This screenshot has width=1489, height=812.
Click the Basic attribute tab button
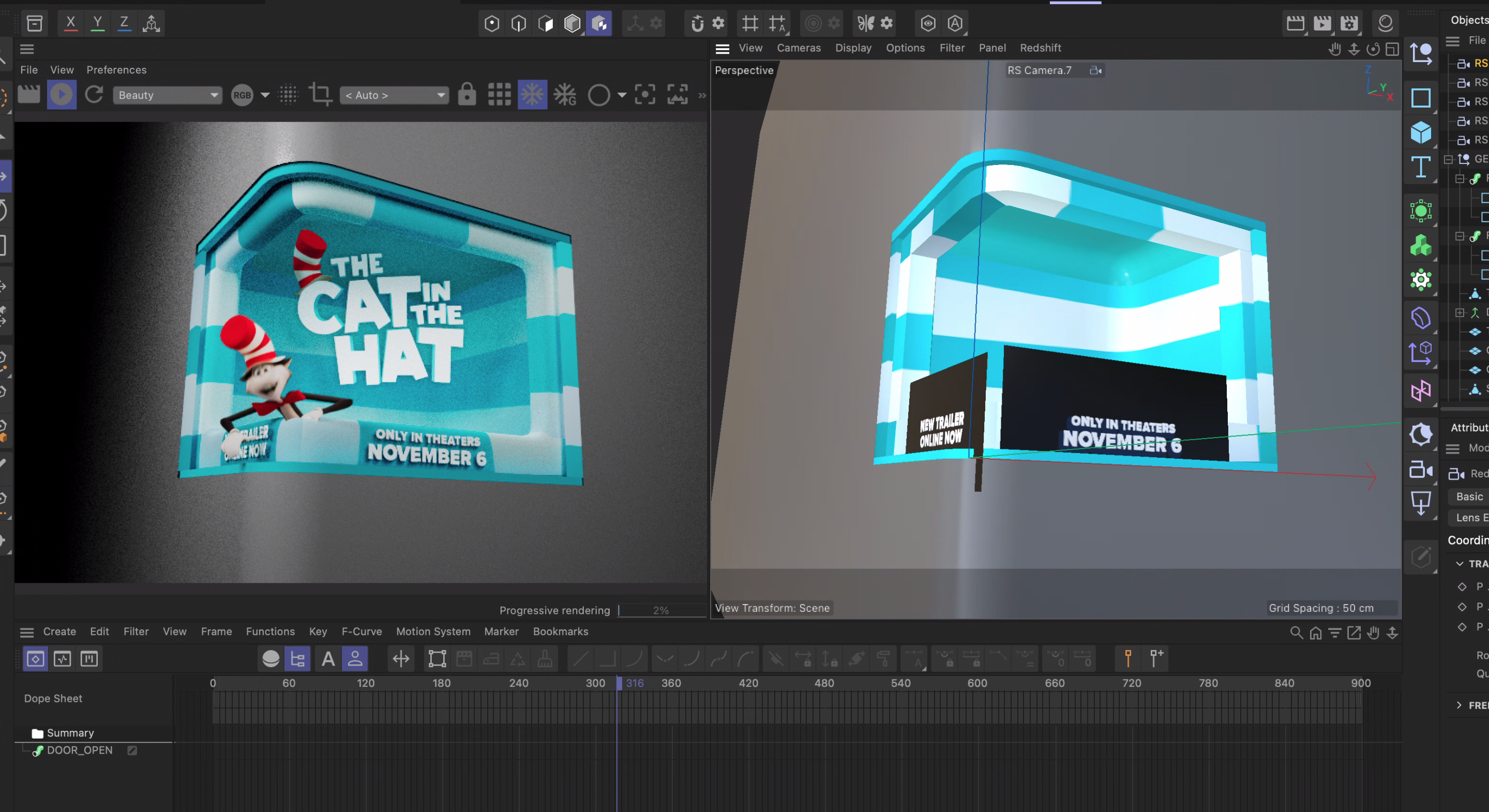click(x=1469, y=497)
